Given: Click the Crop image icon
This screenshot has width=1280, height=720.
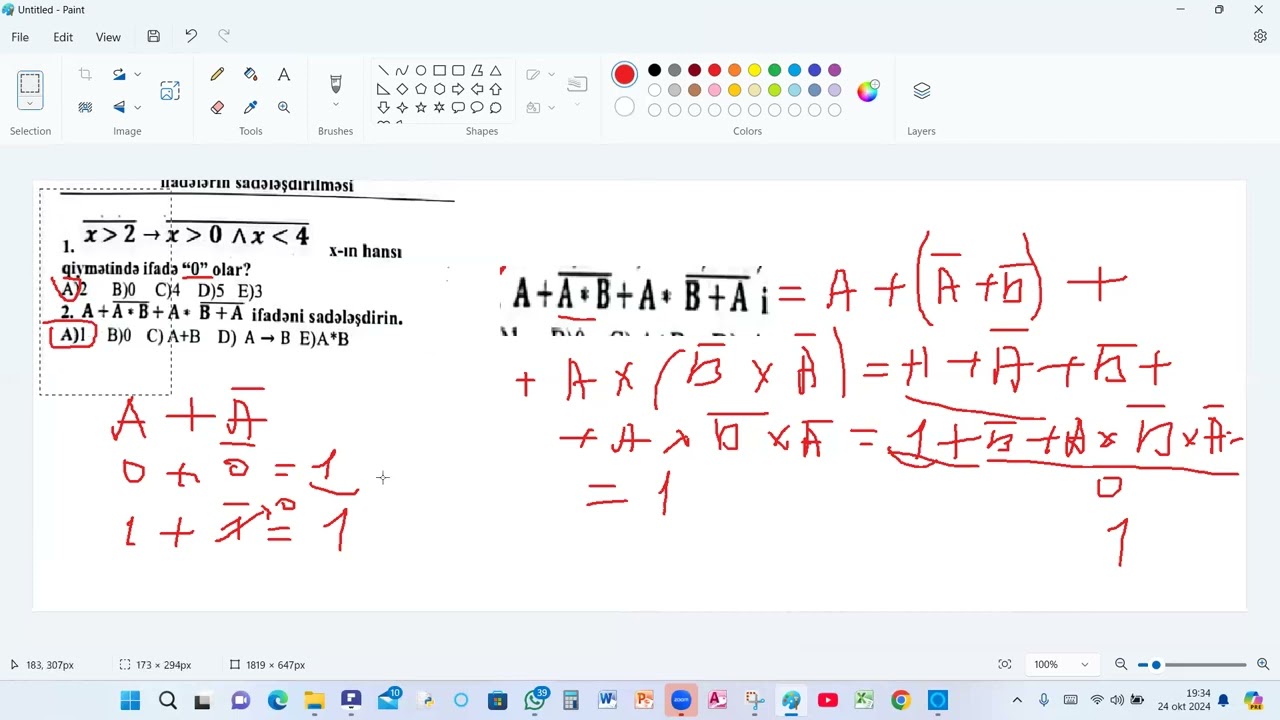Looking at the screenshot, I should 85,75.
